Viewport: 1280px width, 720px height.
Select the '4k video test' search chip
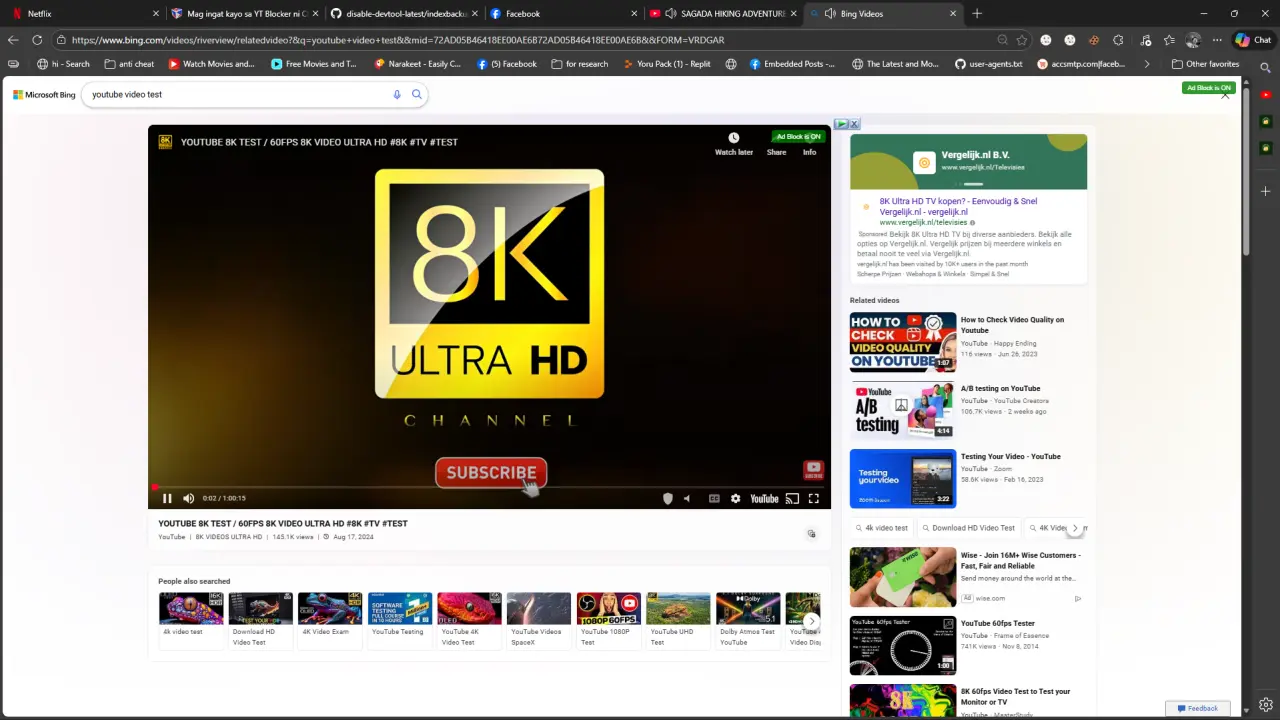click(x=882, y=528)
